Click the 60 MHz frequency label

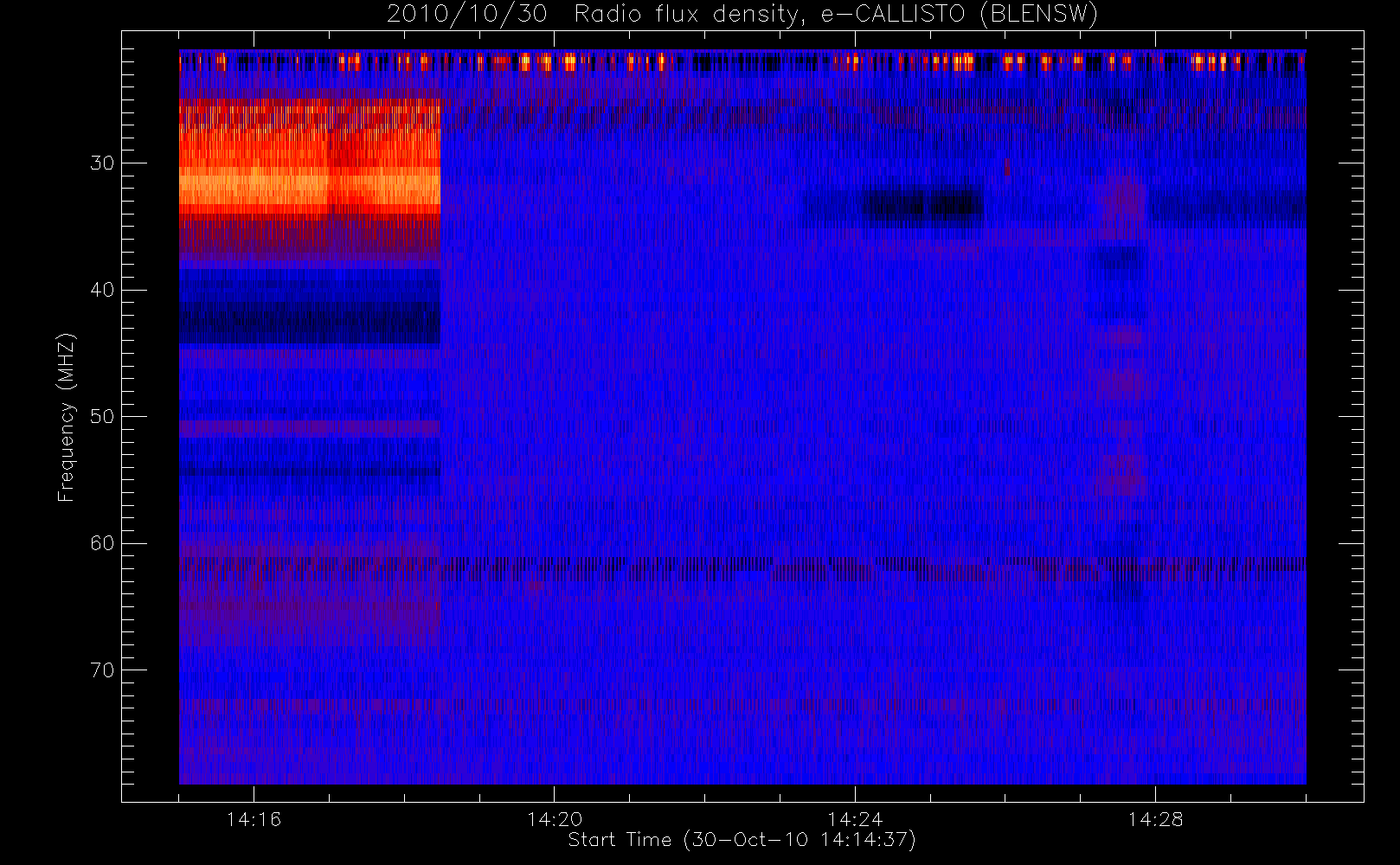click(102, 543)
